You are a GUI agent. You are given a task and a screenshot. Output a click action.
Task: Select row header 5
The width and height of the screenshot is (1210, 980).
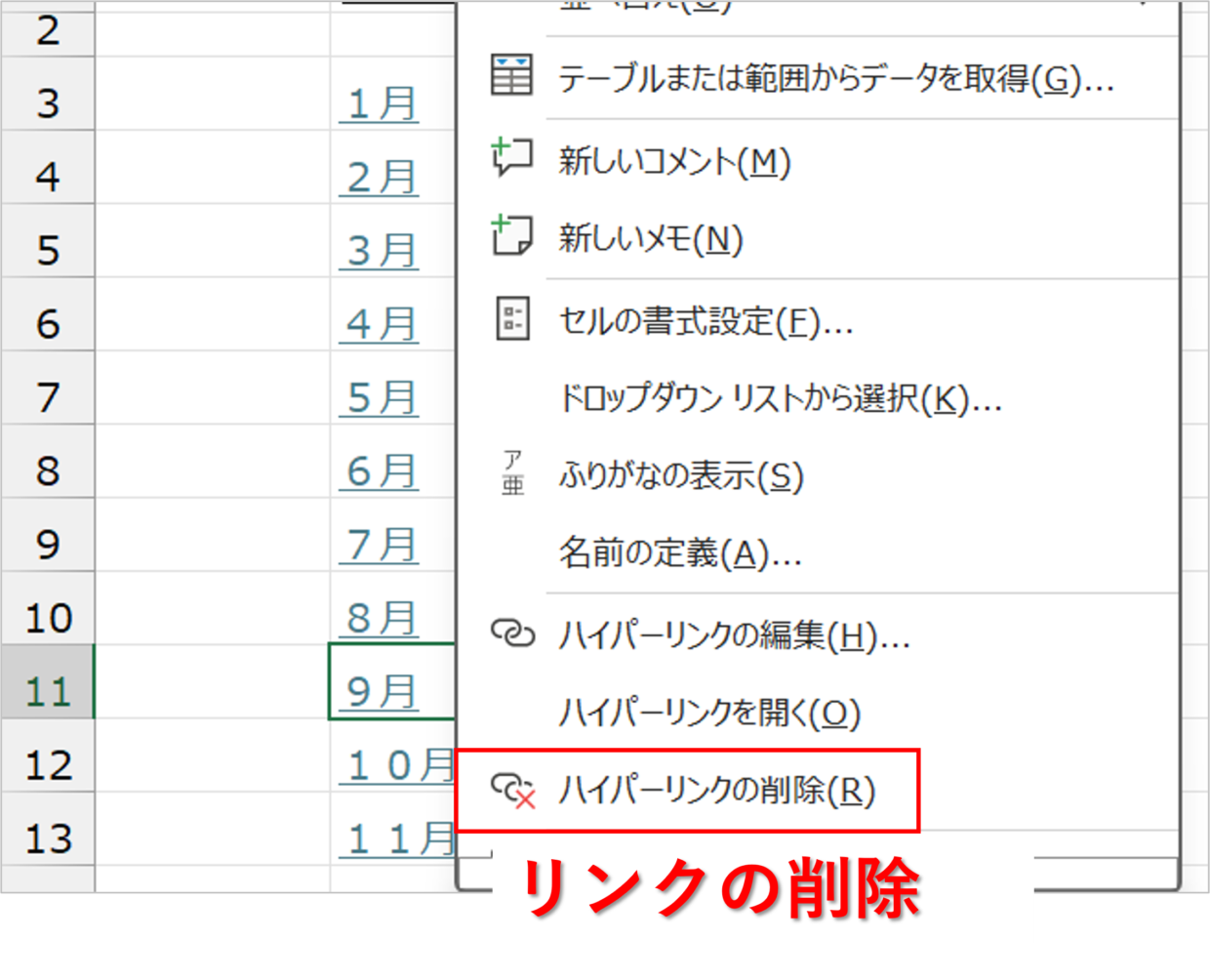(48, 241)
